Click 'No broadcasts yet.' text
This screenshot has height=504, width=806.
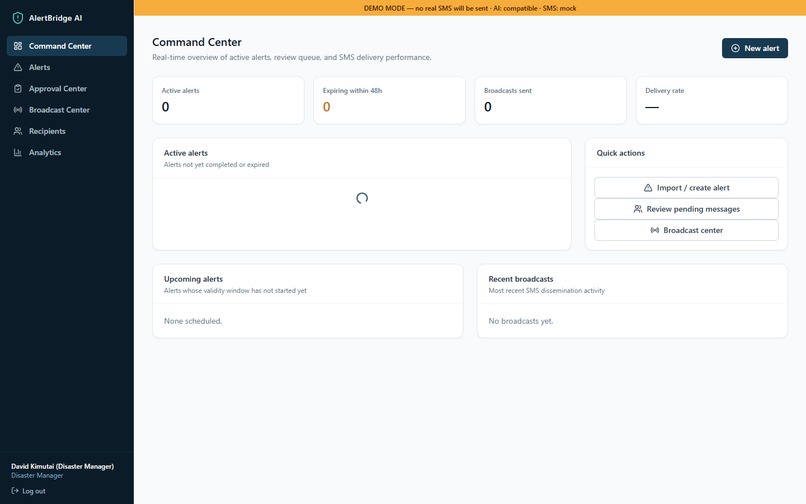pyautogui.click(x=521, y=321)
